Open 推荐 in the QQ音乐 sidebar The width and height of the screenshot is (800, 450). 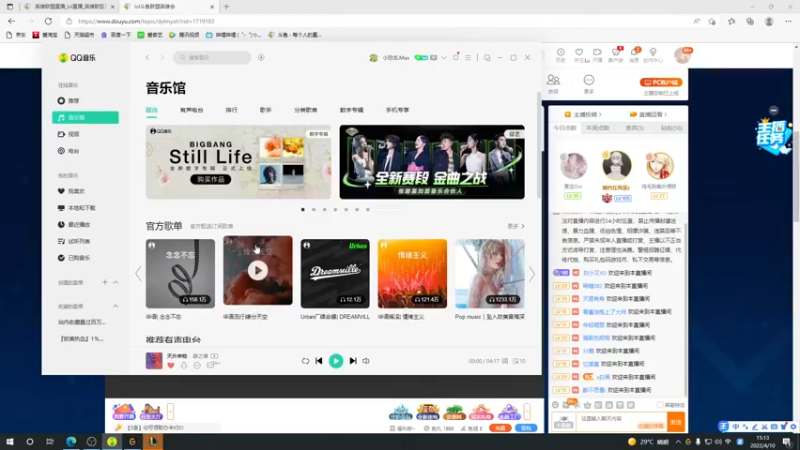point(69,101)
